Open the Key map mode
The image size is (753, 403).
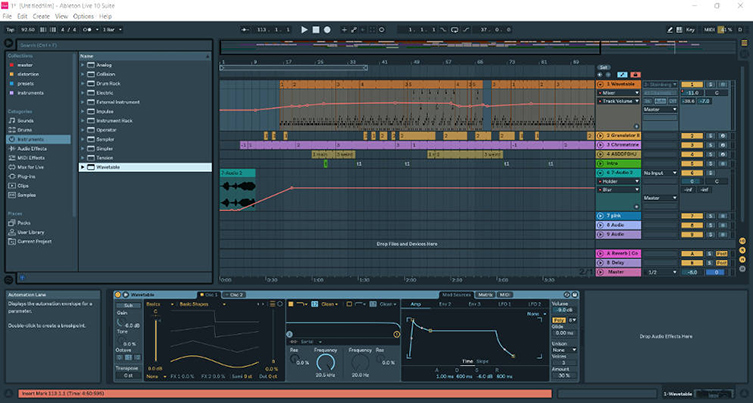click(690, 30)
